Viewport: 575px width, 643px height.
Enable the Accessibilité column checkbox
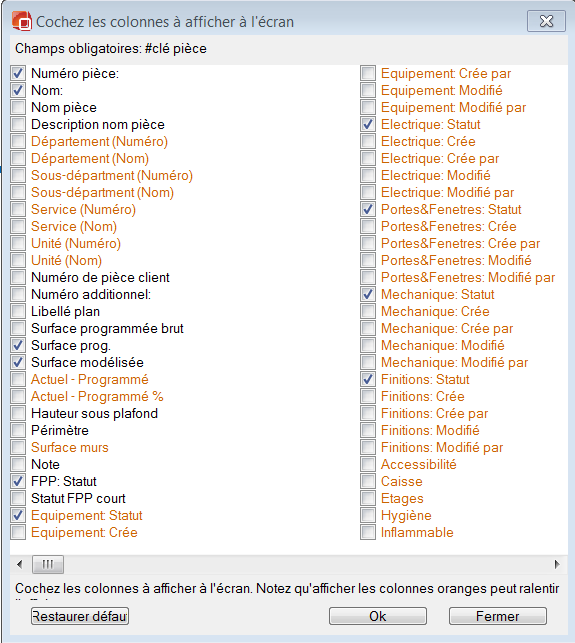[x=368, y=464]
